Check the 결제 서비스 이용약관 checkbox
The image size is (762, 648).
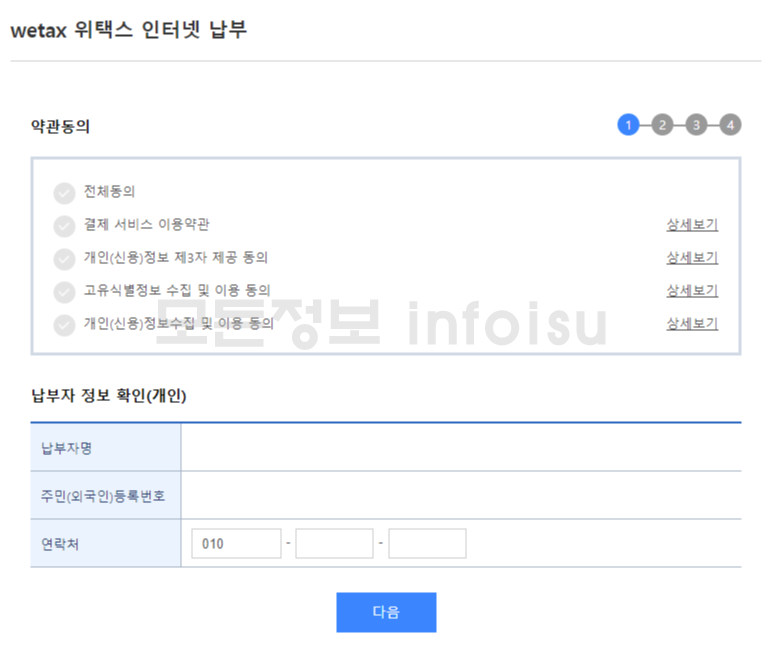64,226
